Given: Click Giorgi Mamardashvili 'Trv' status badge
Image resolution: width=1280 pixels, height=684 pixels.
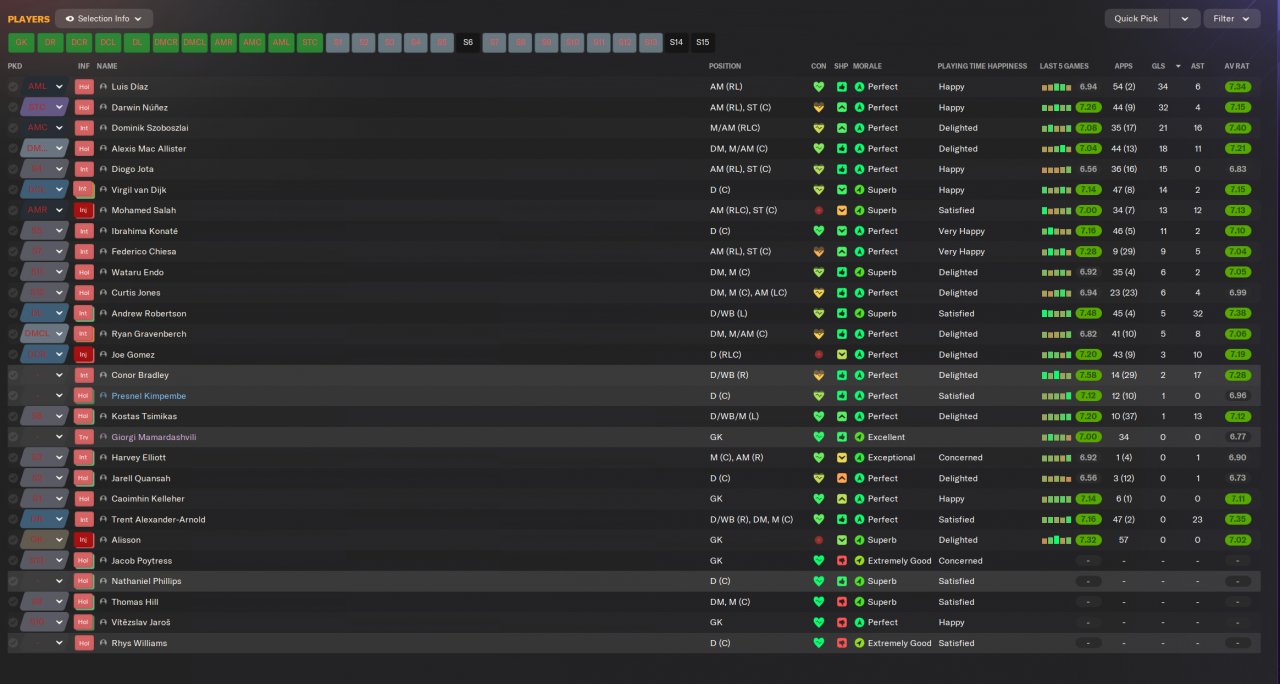Looking at the screenshot, I should pos(84,437).
